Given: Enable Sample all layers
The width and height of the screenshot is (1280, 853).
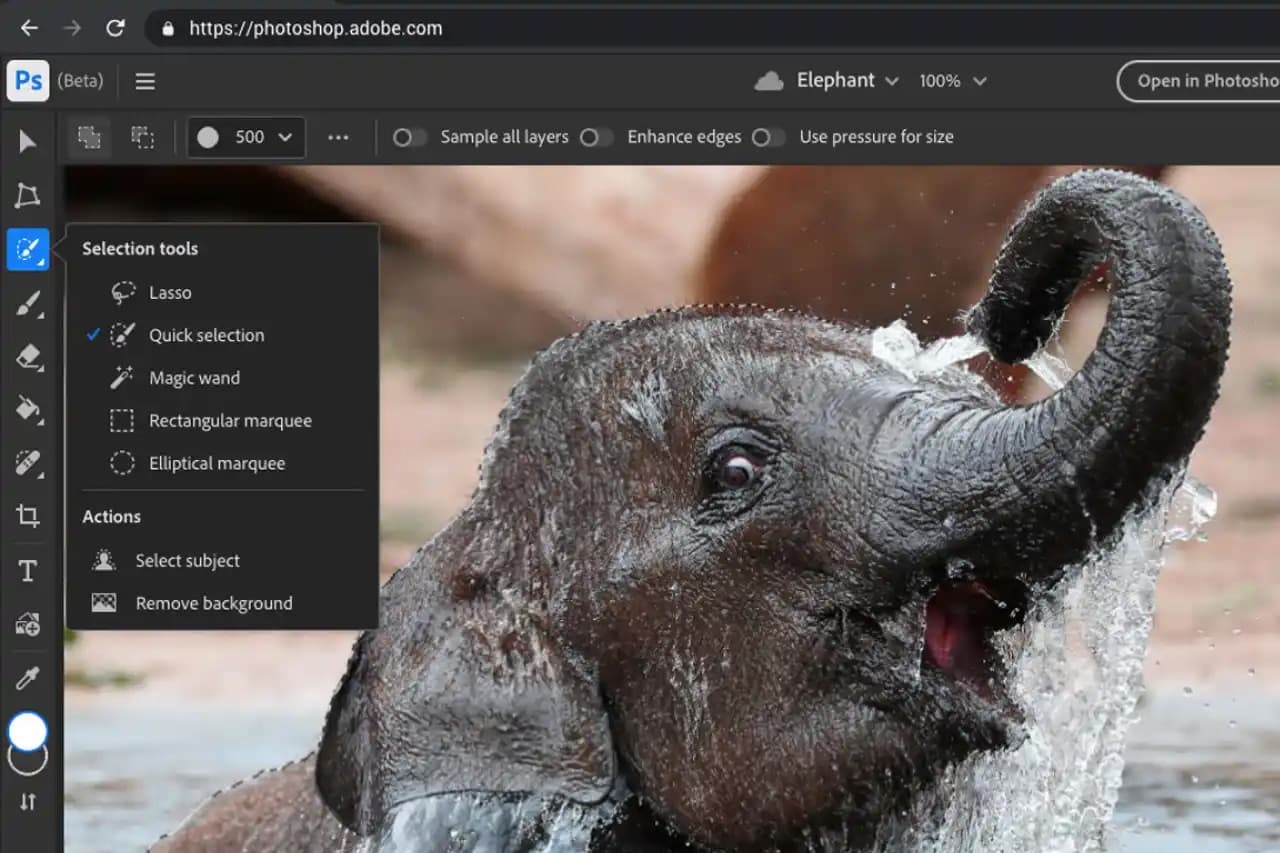Looking at the screenshot, I should coord(409,137).
